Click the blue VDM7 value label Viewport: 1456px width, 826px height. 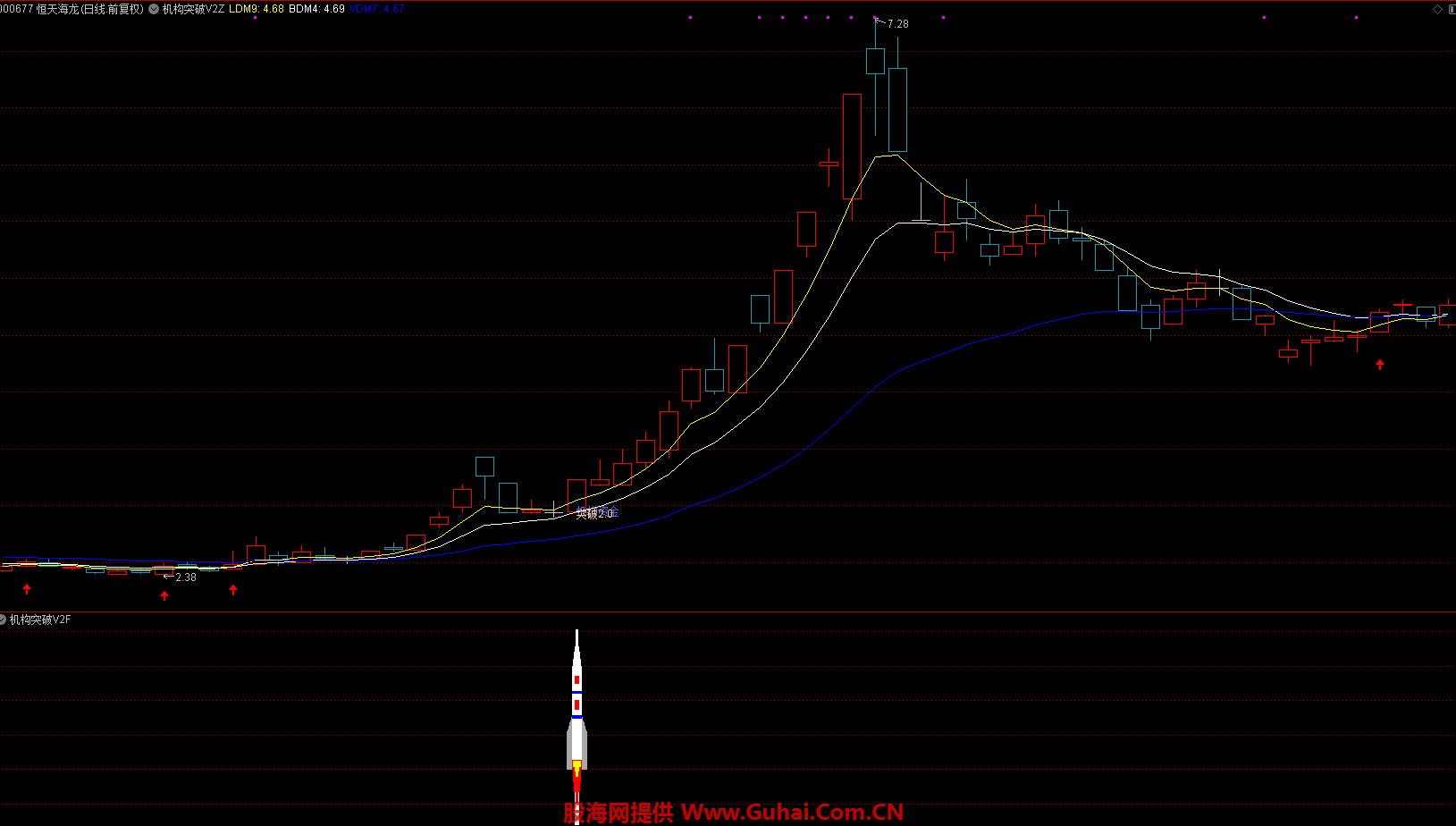click(x=376, y=9)
